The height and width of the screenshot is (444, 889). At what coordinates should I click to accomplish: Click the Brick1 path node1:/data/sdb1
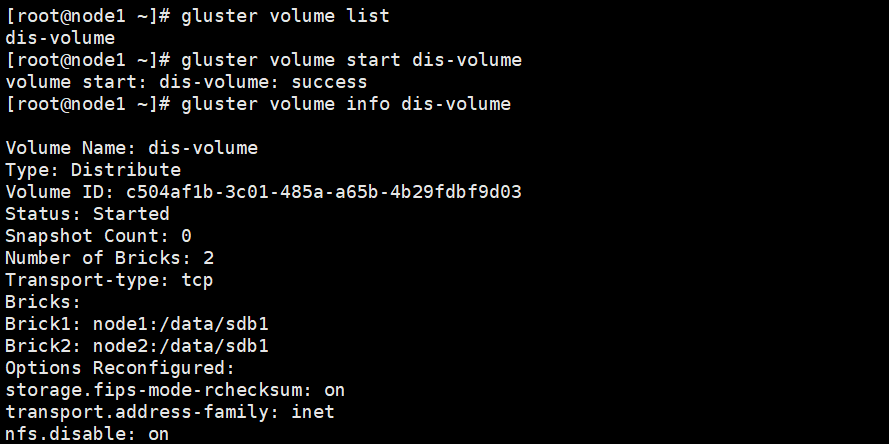pyautogui.click(x=180, y=324)
